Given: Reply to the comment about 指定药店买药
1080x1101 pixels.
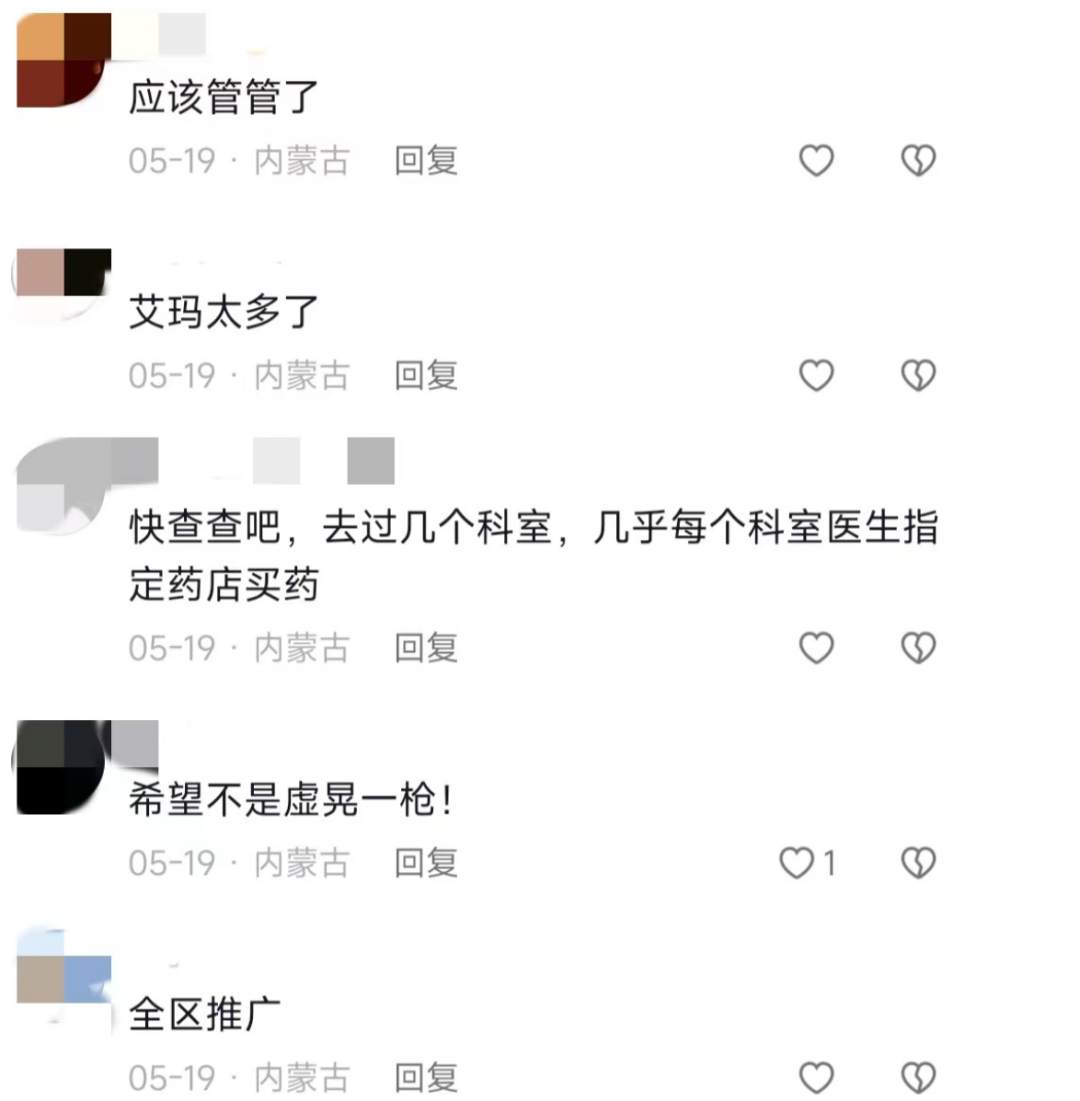Looking at the screenshot, I should point(426,647).
